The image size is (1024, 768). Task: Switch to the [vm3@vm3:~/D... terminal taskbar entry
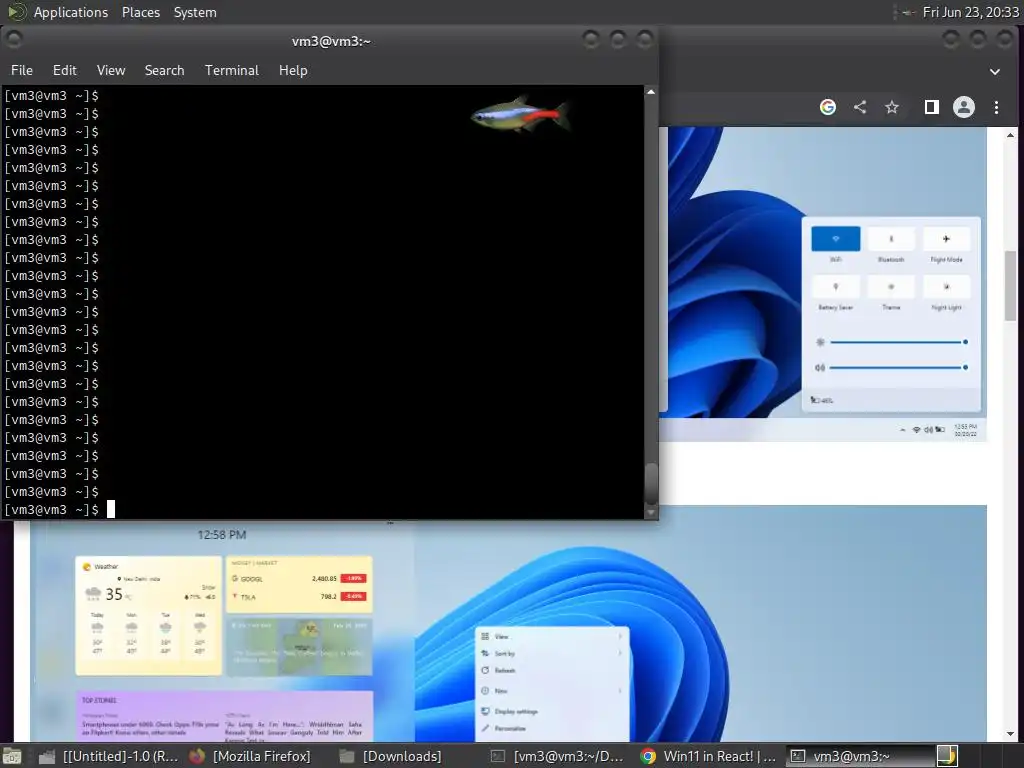pyautogui.click(x=557, y=756)
